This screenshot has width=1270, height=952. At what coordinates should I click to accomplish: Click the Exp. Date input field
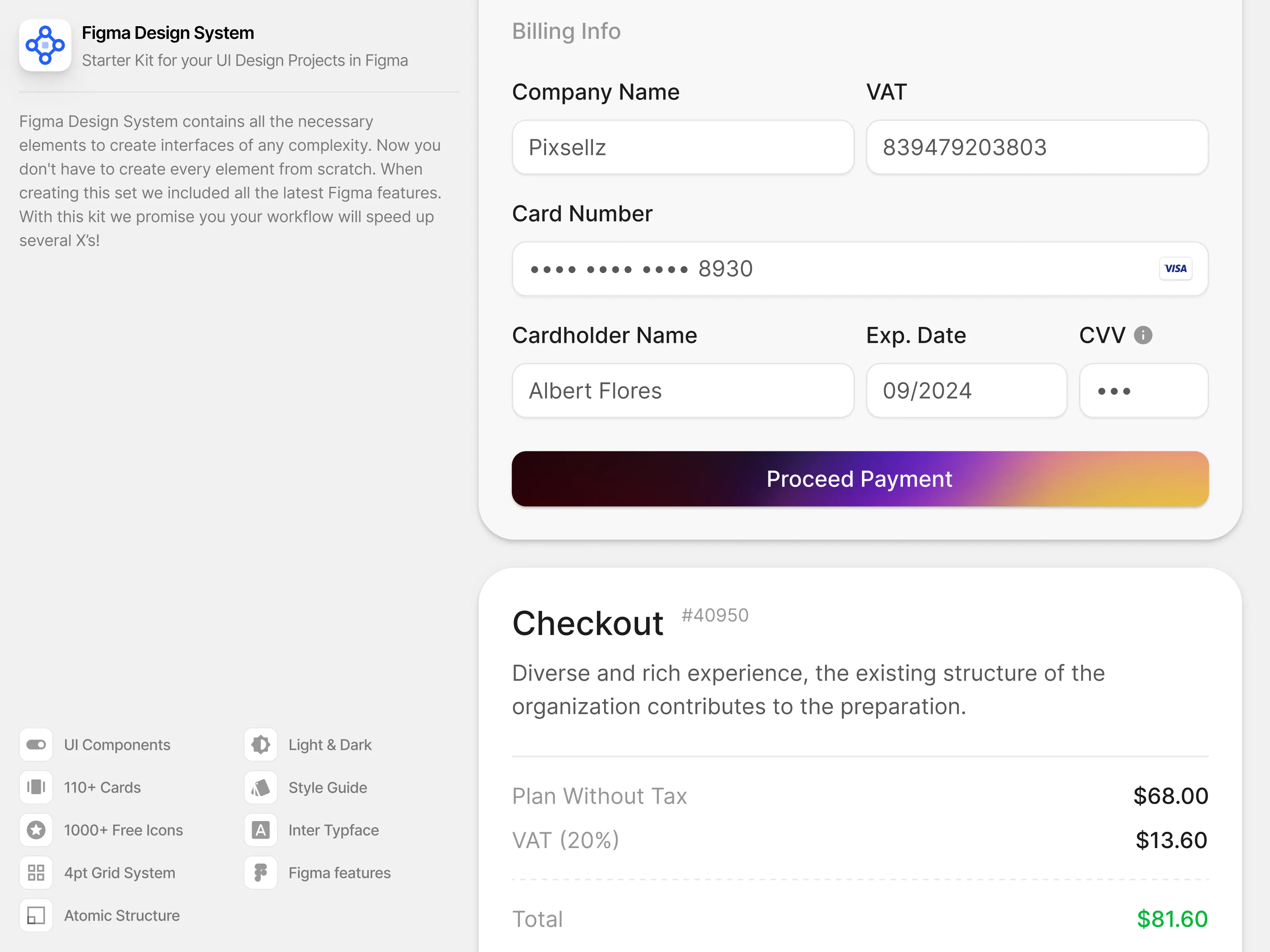coord(966,390)
